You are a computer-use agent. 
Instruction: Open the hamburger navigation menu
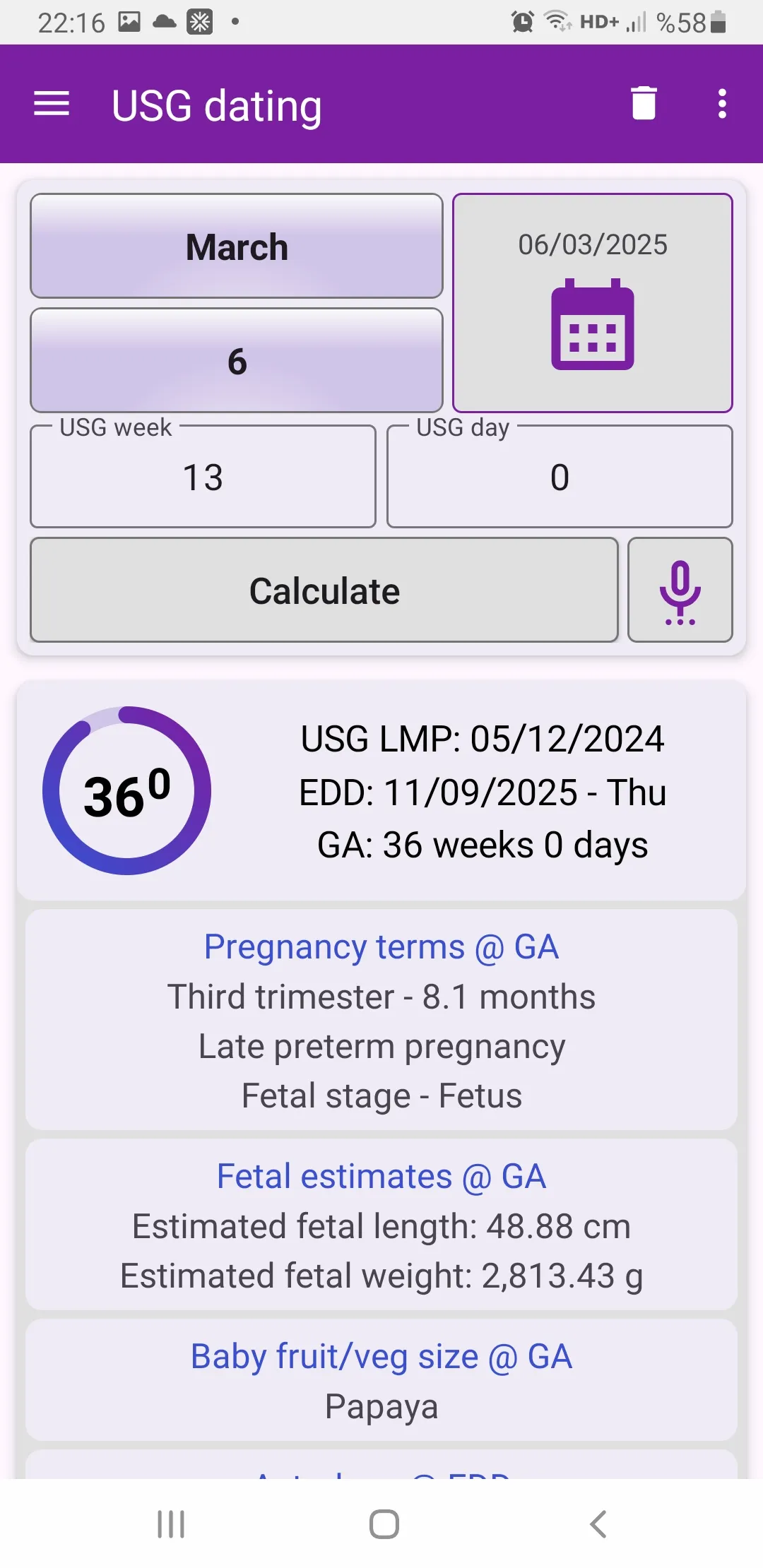52,105
